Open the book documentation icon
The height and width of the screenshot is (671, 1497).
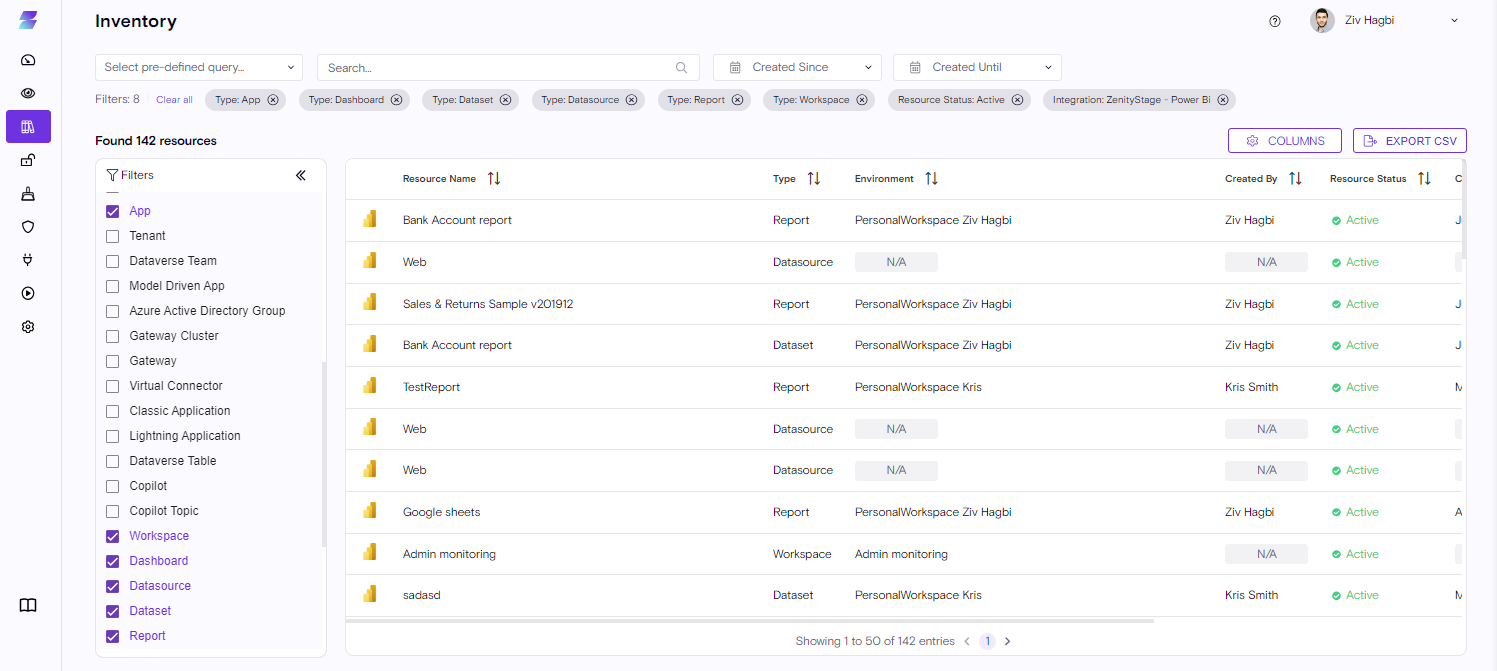28,605
